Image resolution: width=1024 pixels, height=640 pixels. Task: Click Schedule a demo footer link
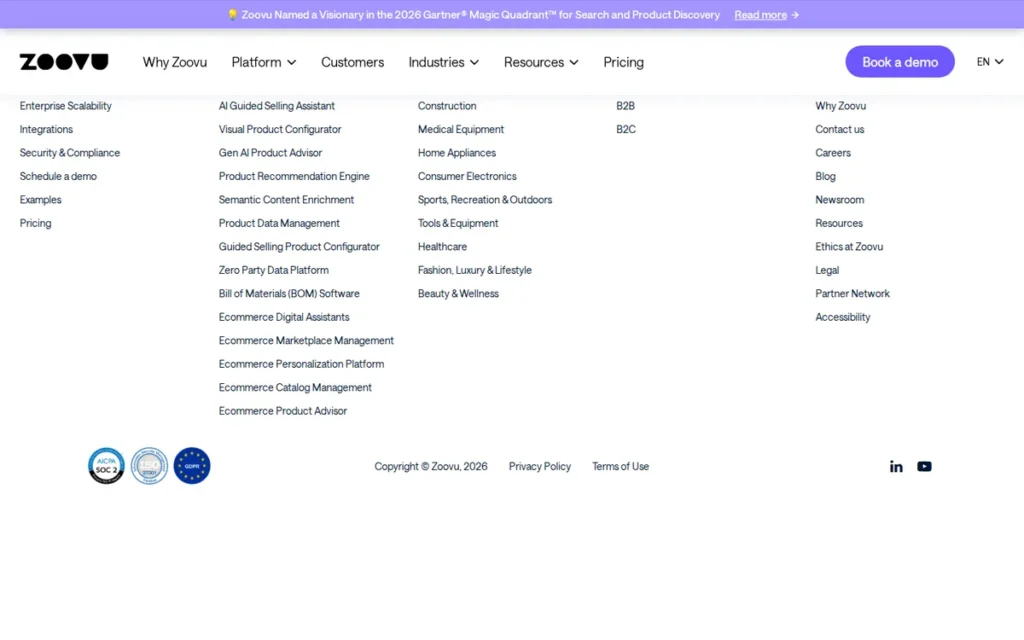point(58,176)
